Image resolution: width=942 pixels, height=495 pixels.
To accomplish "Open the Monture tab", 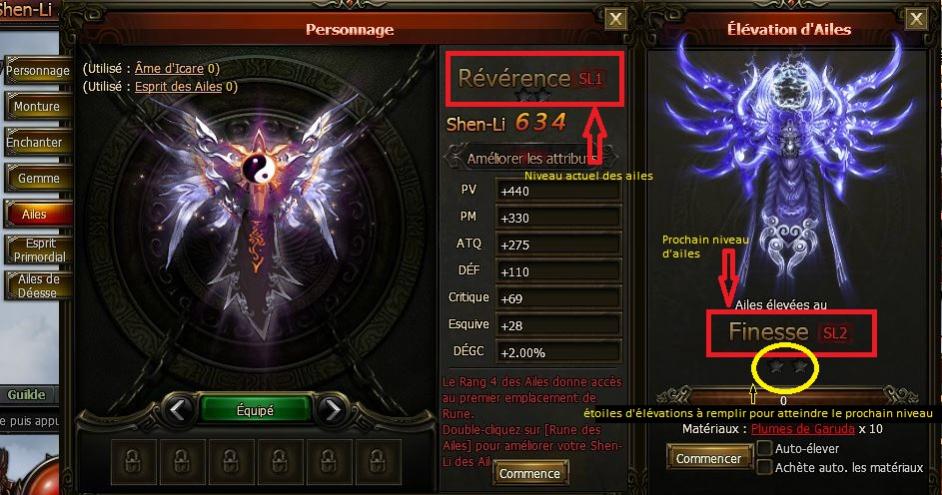I will (38, 106).
